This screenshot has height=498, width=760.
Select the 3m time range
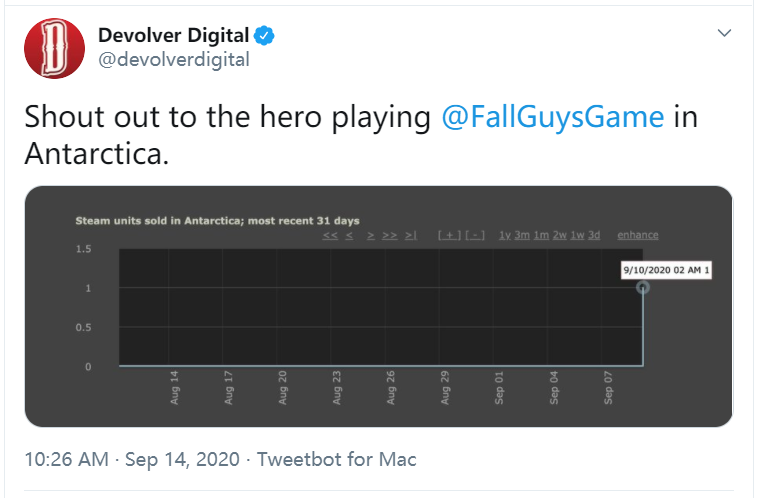[x=522, y=235]
